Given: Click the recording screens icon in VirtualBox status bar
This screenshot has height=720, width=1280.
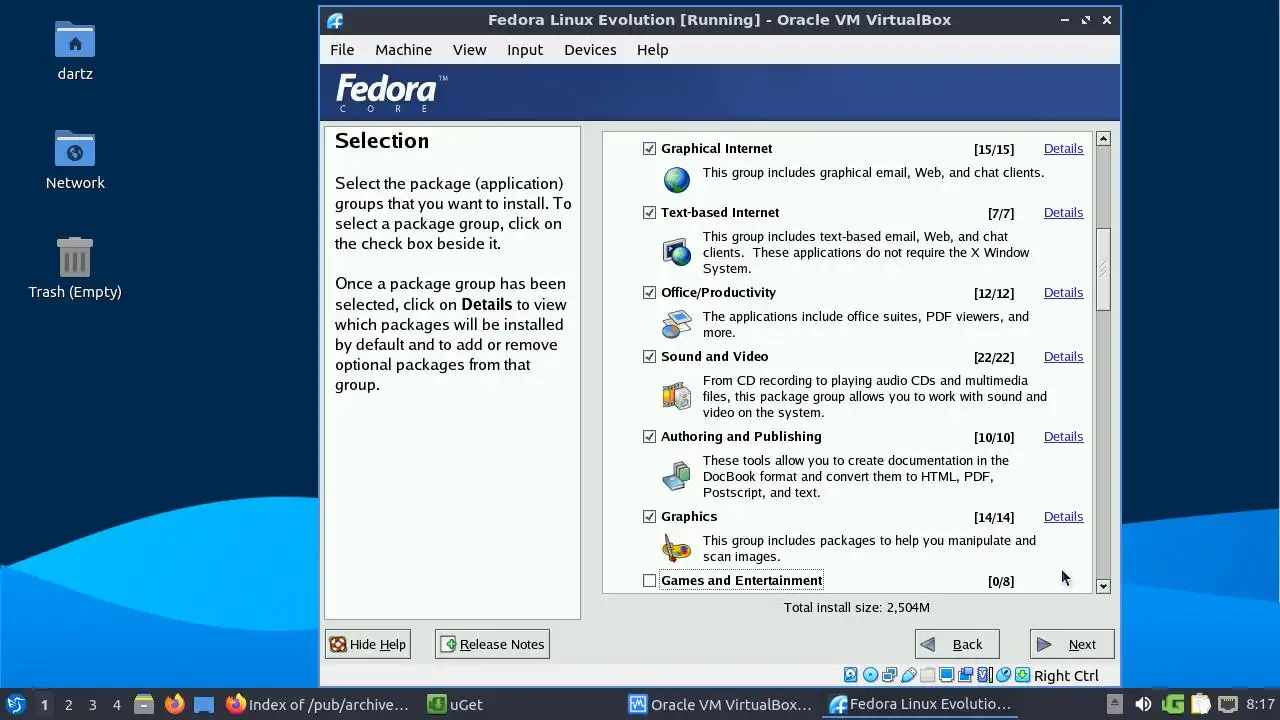Looking at the screenshot, I should [965, 675].
